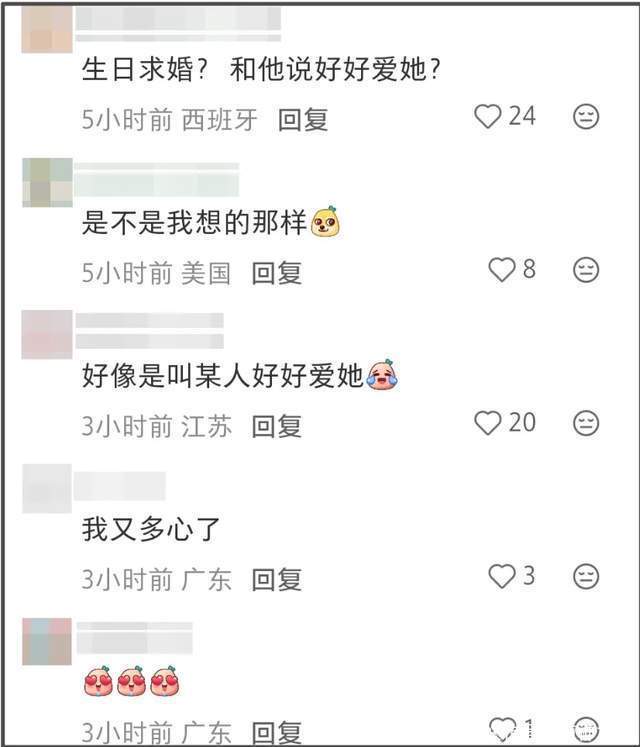The width and height of the screenshot is (640, 747).
Task: Like the emoji-only comment from 广东
Action: coord(503,729)
